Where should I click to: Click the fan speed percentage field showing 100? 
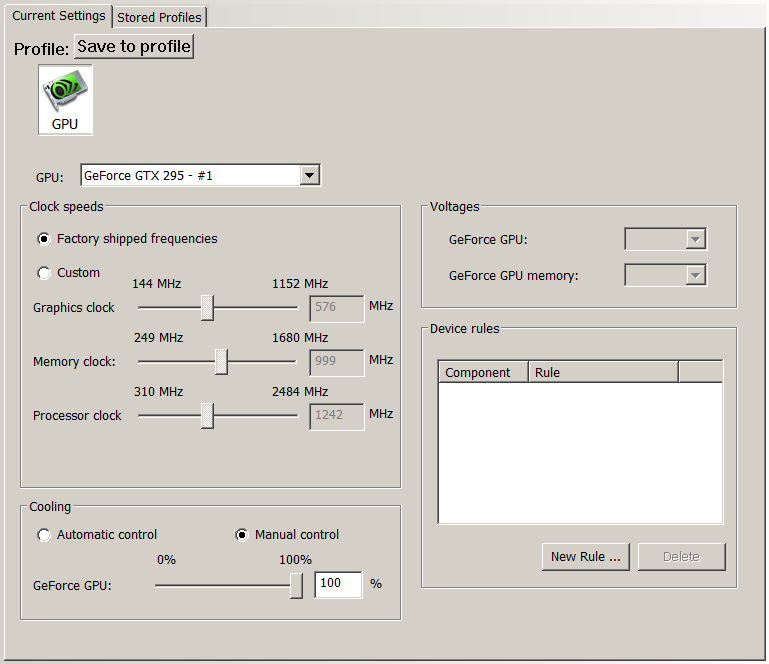coord(338,585)
